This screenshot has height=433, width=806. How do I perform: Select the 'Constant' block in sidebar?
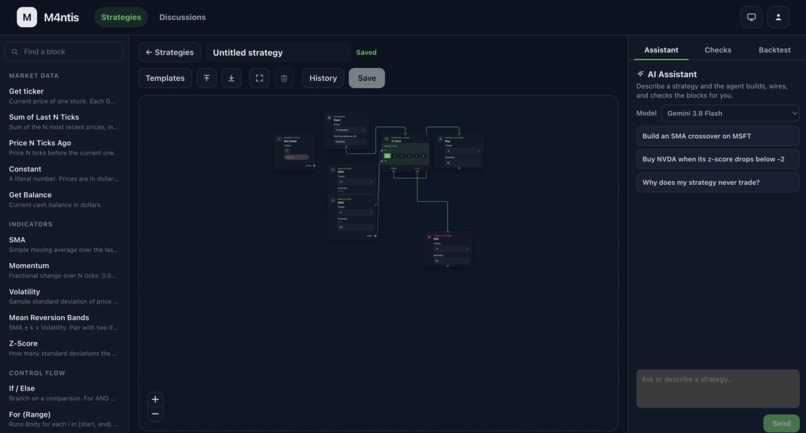64,173
